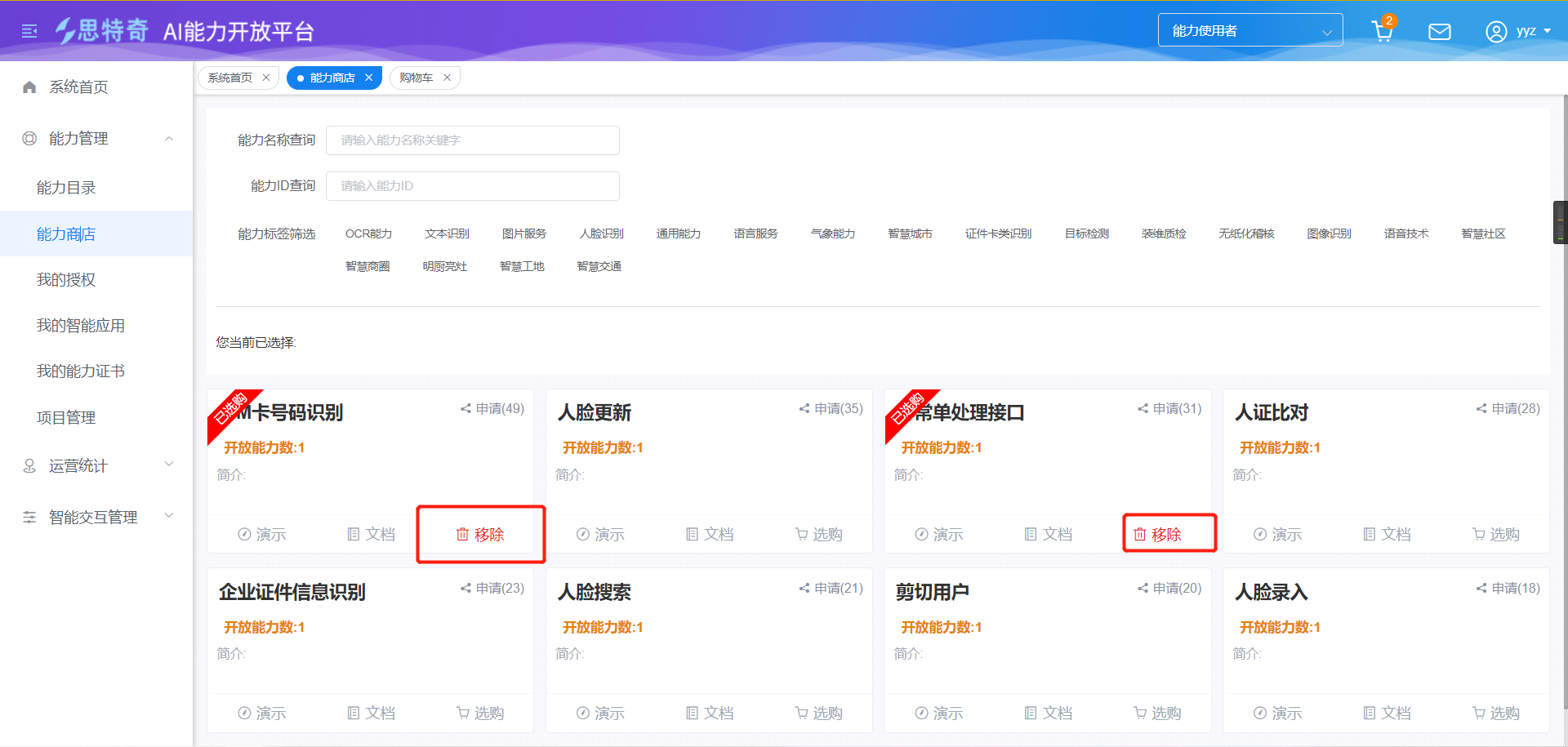
Task: Switch to the 购物车 tab
Action: tap(416, 78)
